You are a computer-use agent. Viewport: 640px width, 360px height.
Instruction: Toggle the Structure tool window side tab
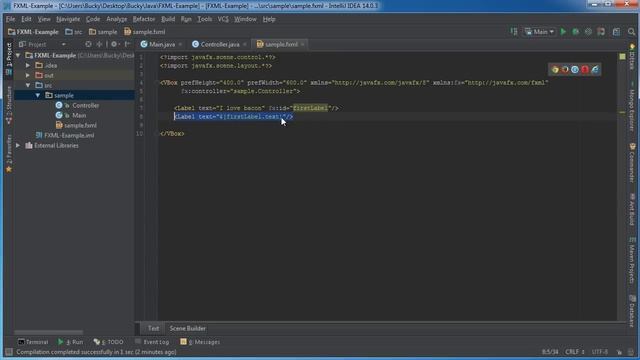coord(9,105)
